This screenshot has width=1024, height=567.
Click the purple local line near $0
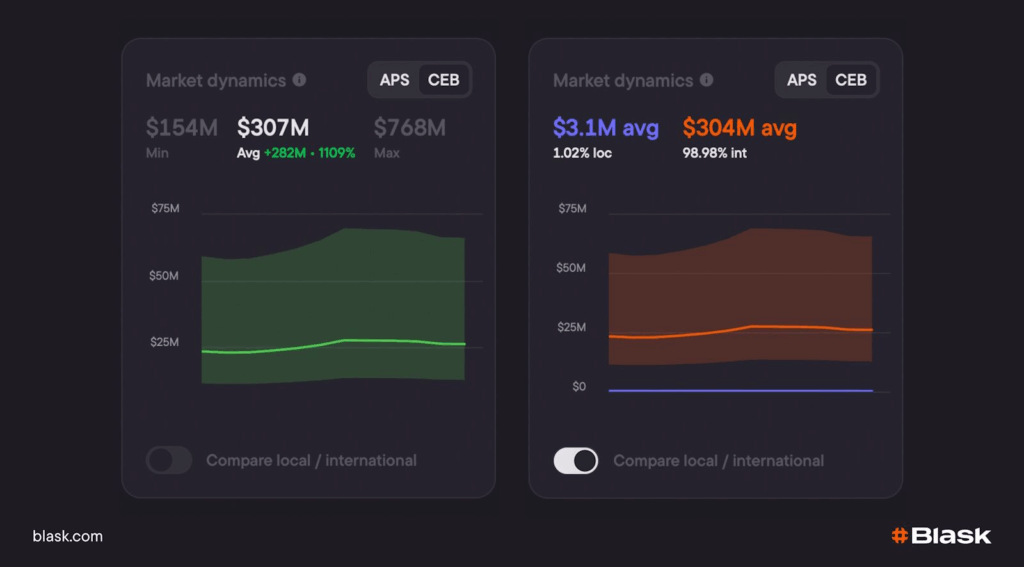[740, 390]
